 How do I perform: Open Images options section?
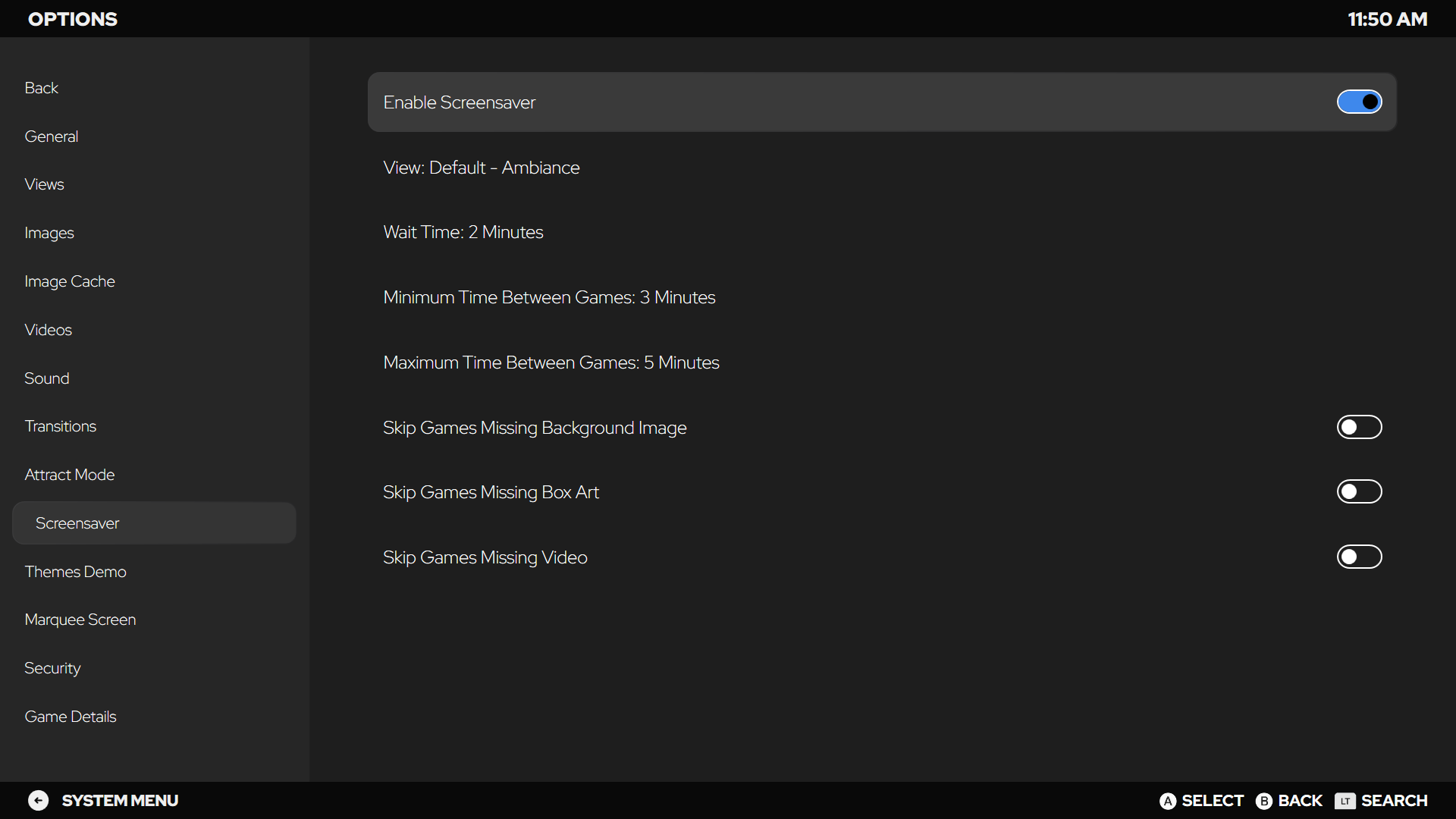(x=154, y=233)
